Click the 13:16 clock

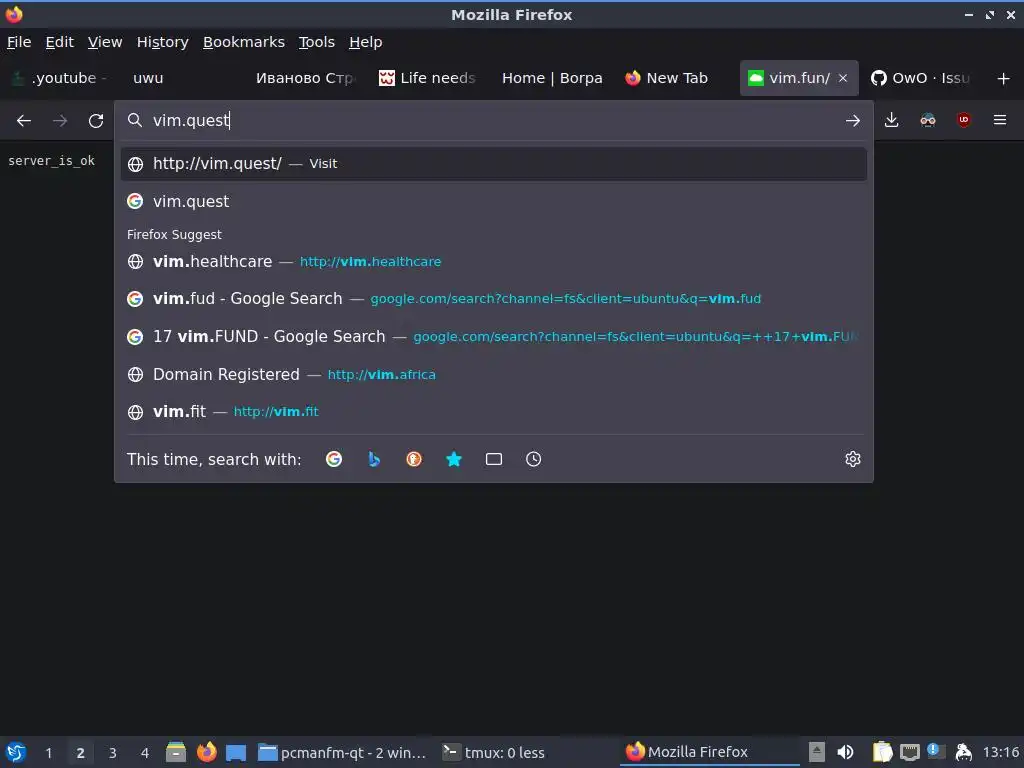pos(1000,753)
